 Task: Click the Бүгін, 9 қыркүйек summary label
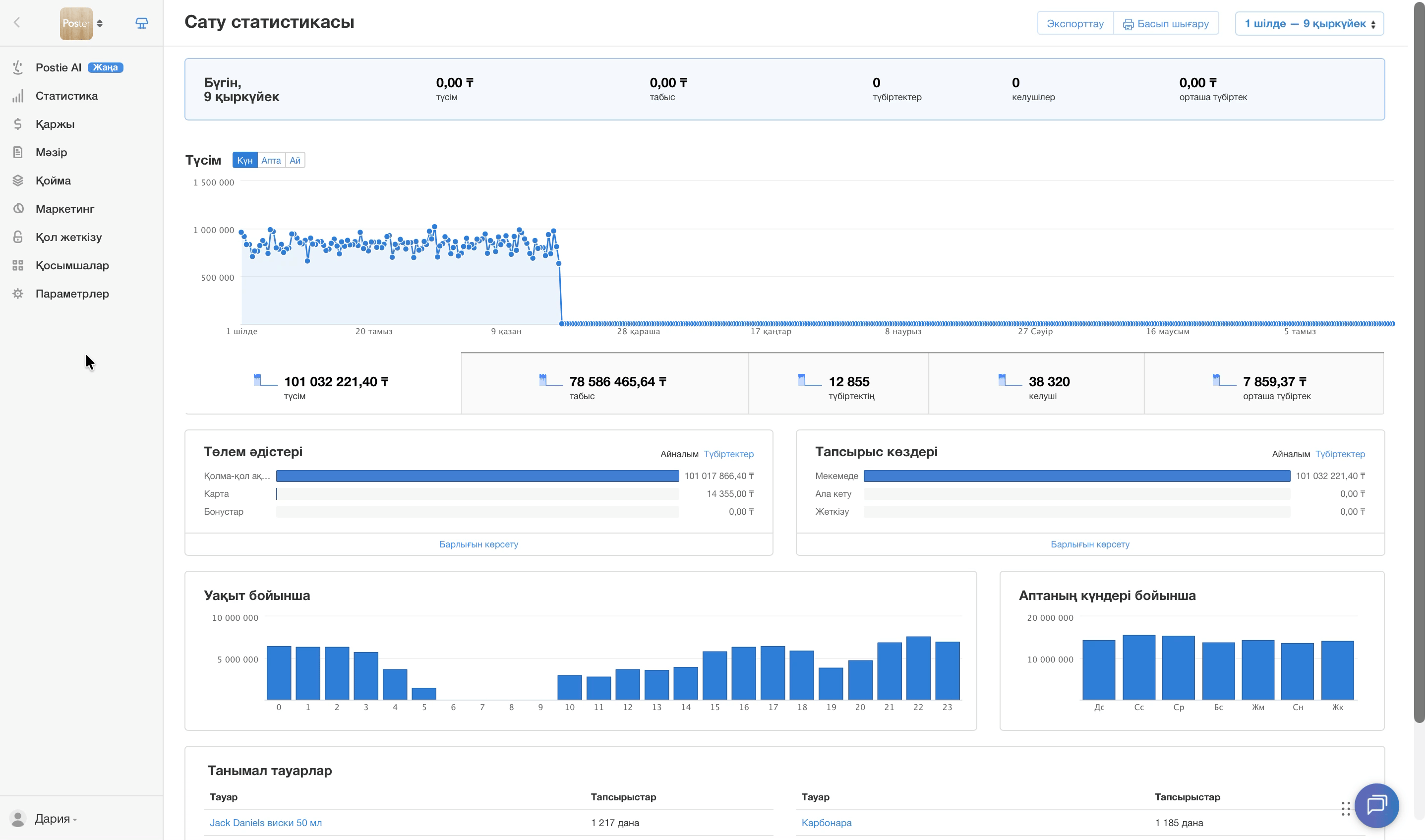tap(241, 90)
